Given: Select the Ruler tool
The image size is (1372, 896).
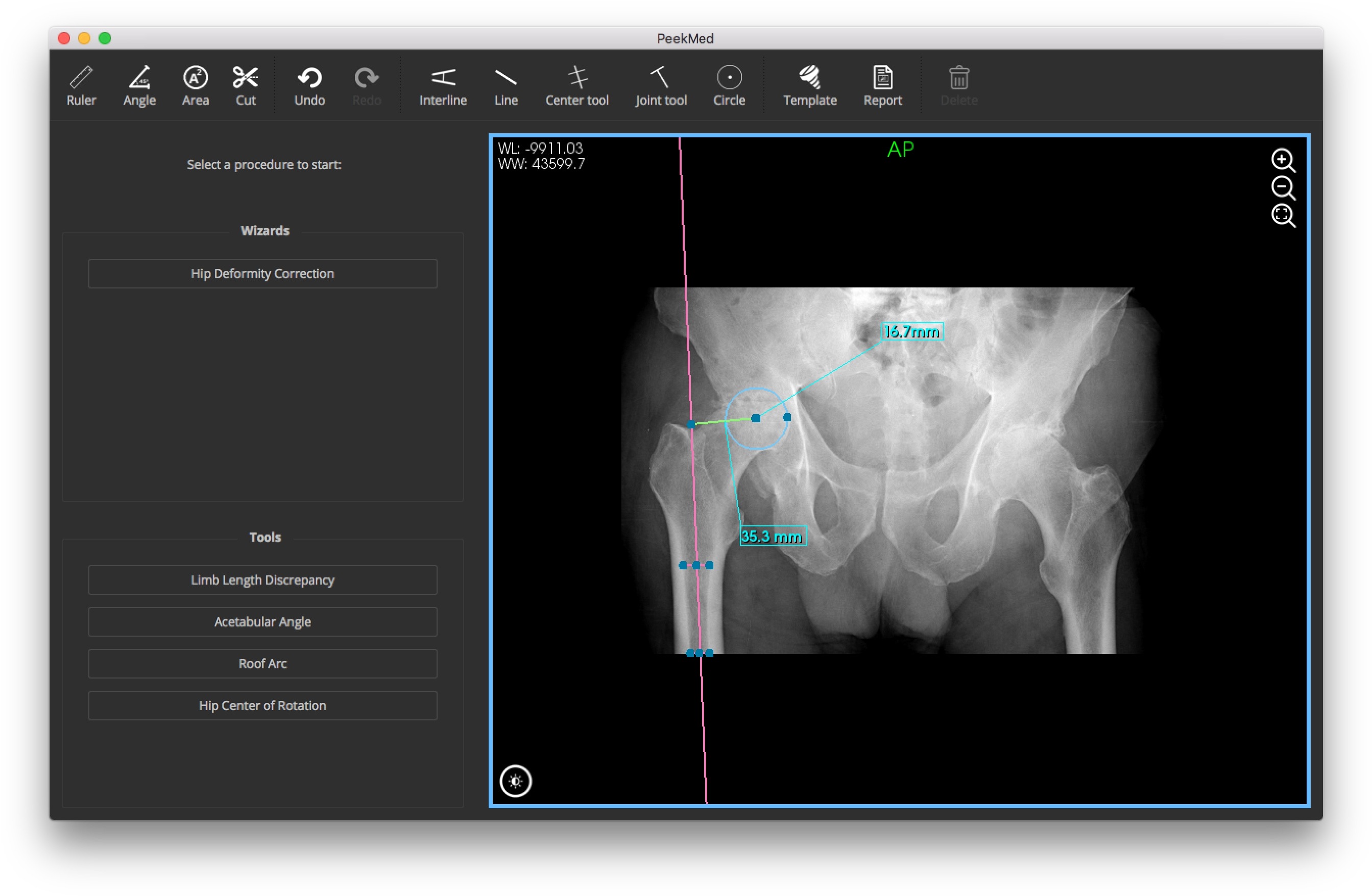Looking at the screenshot, I should click(x=81, y=85).
